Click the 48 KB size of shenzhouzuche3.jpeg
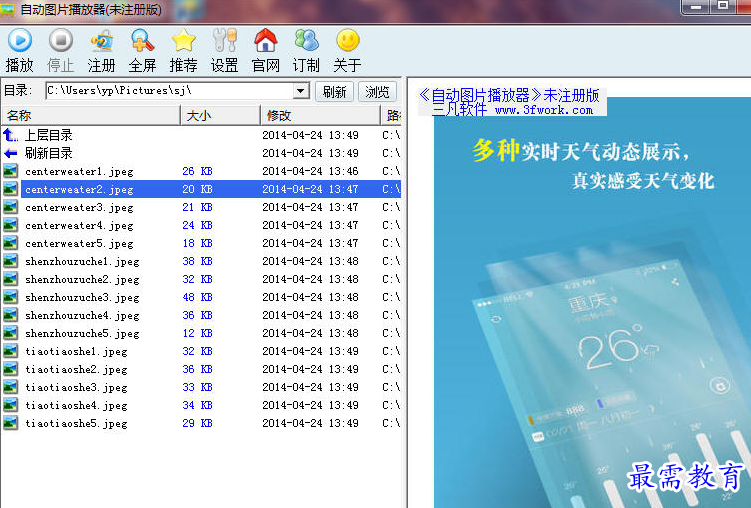 click(x=197, y=297)
